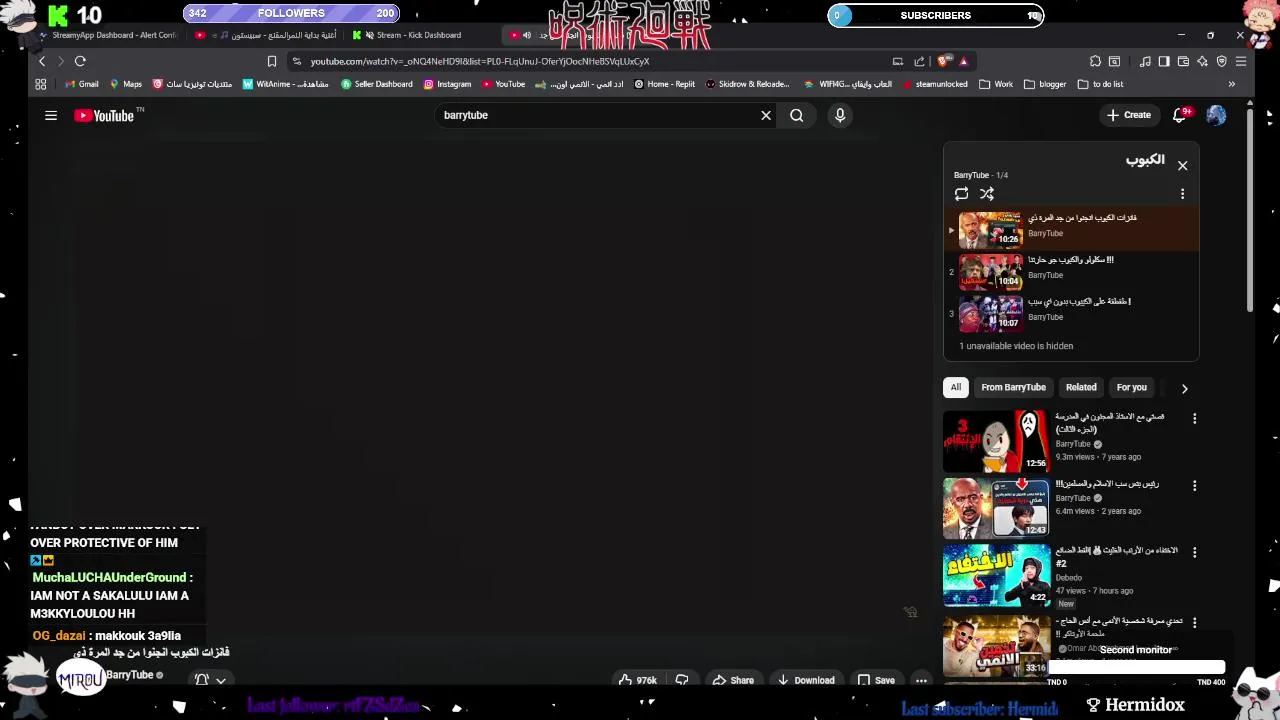Open Gmail bookmark
Image resolution: width=1280 pixels, height=720 pixels.
pyautogui.click(x=82, y=84)
